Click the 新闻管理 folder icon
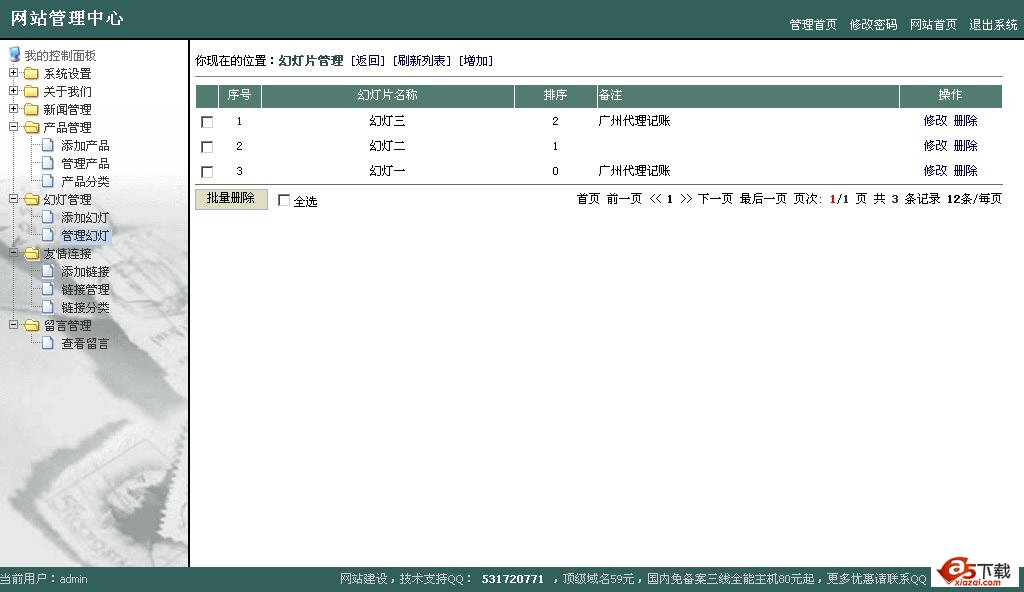This screenshot has height=592, width=1024. coord(31,109)
